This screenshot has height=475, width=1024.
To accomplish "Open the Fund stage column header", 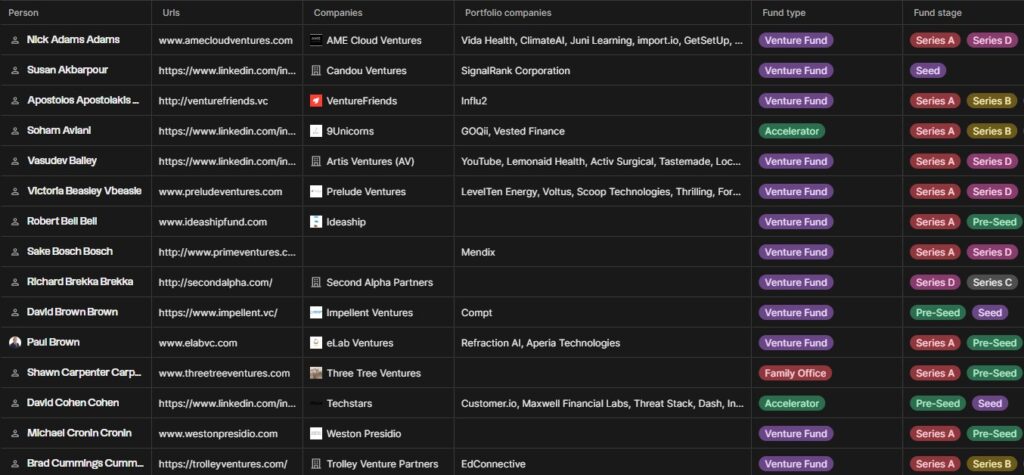I will click(x=937, y=12).
